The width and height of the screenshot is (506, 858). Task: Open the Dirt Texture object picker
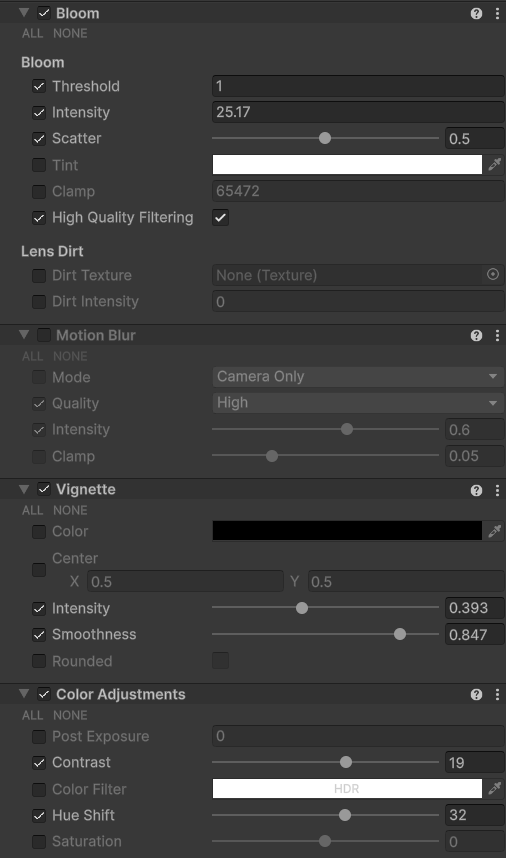point(493,275)
